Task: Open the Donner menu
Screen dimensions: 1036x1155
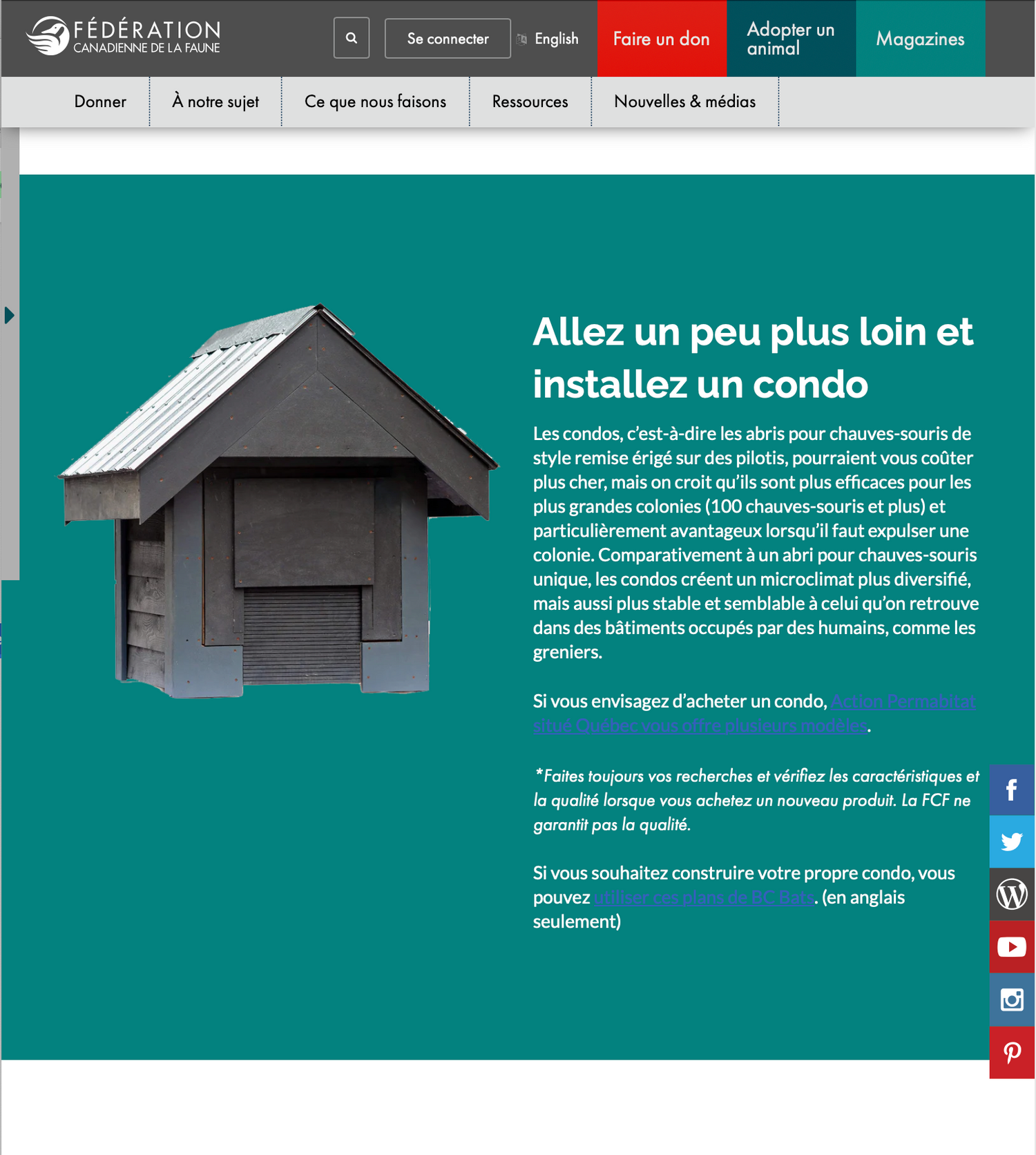Action: click(100, 102)
